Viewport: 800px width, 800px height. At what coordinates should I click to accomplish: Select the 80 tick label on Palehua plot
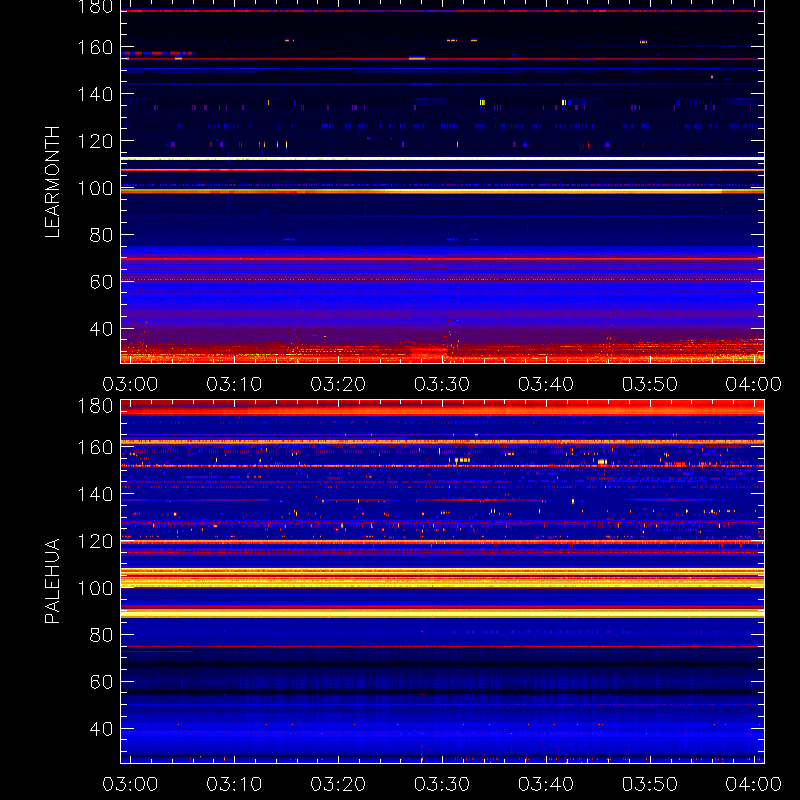101,635
